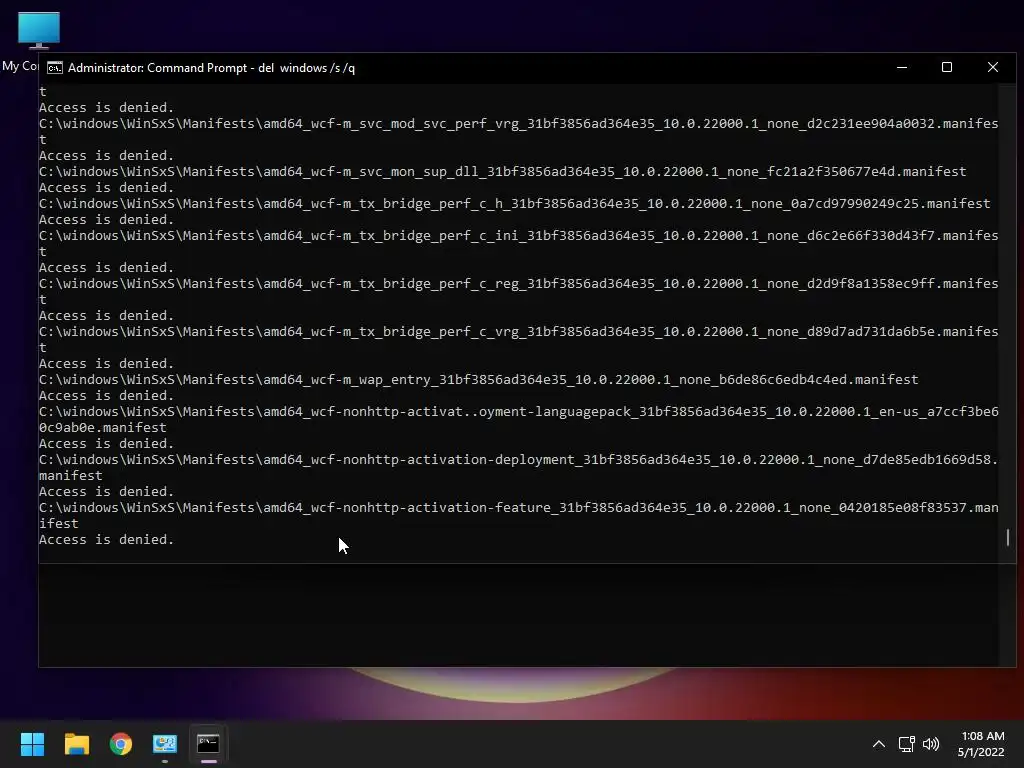The image size is (1024, 768).
Task: Click the wcf-m_tx_bridge_perf_c_ini manifest line
Action: click(519, 236)
